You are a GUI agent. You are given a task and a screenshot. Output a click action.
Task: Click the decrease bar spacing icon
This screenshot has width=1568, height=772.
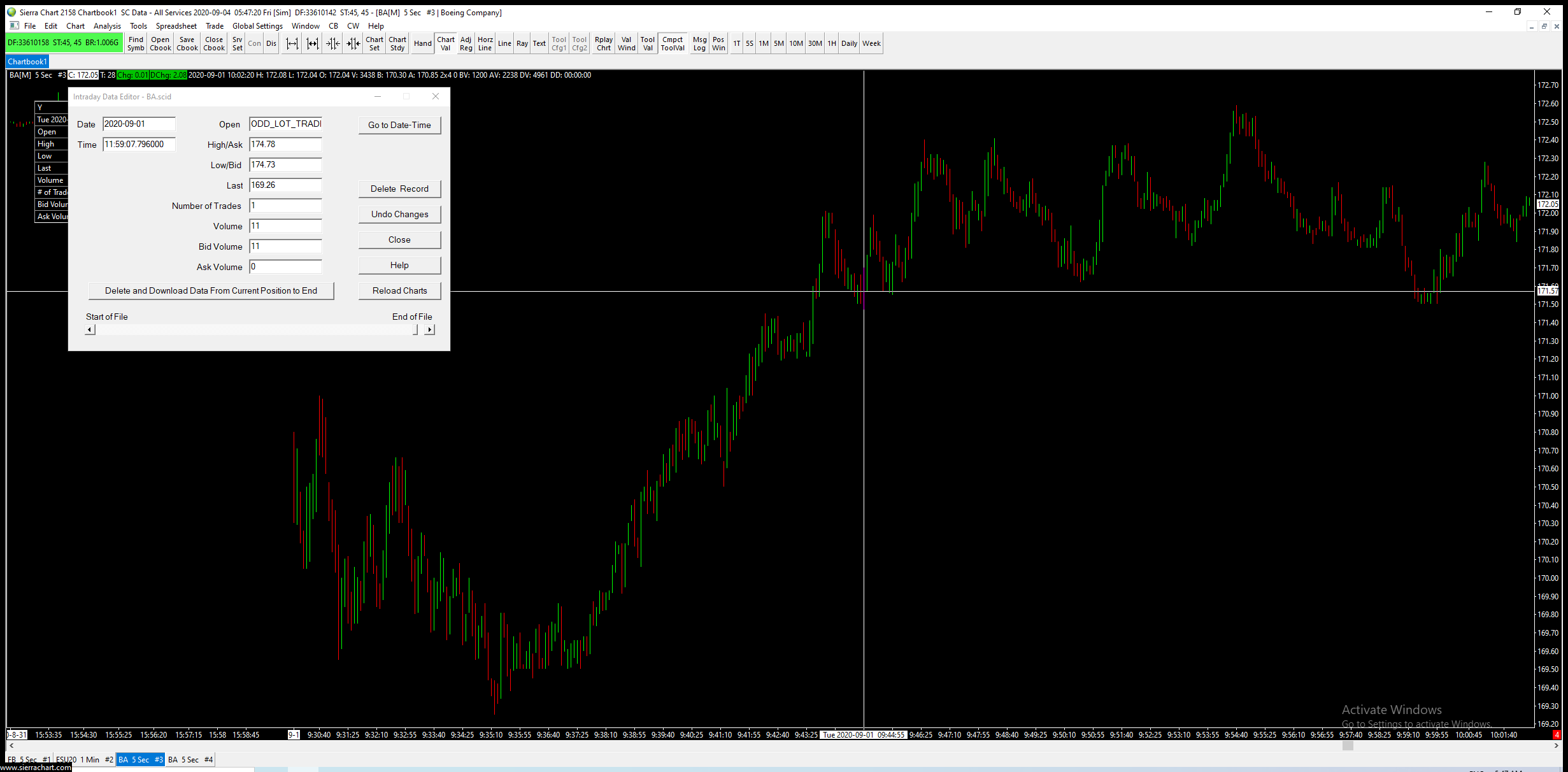tap(333, 43)
